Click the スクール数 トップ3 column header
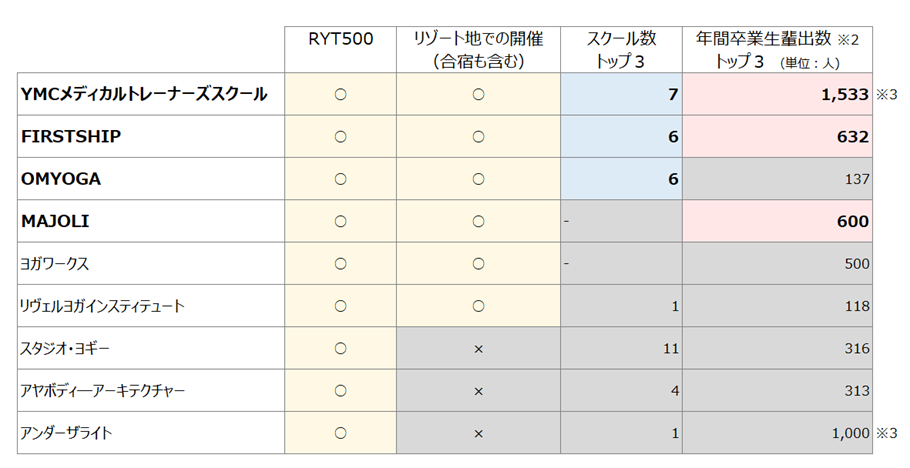Screen dimensions: 910x468 coord(621,50)
